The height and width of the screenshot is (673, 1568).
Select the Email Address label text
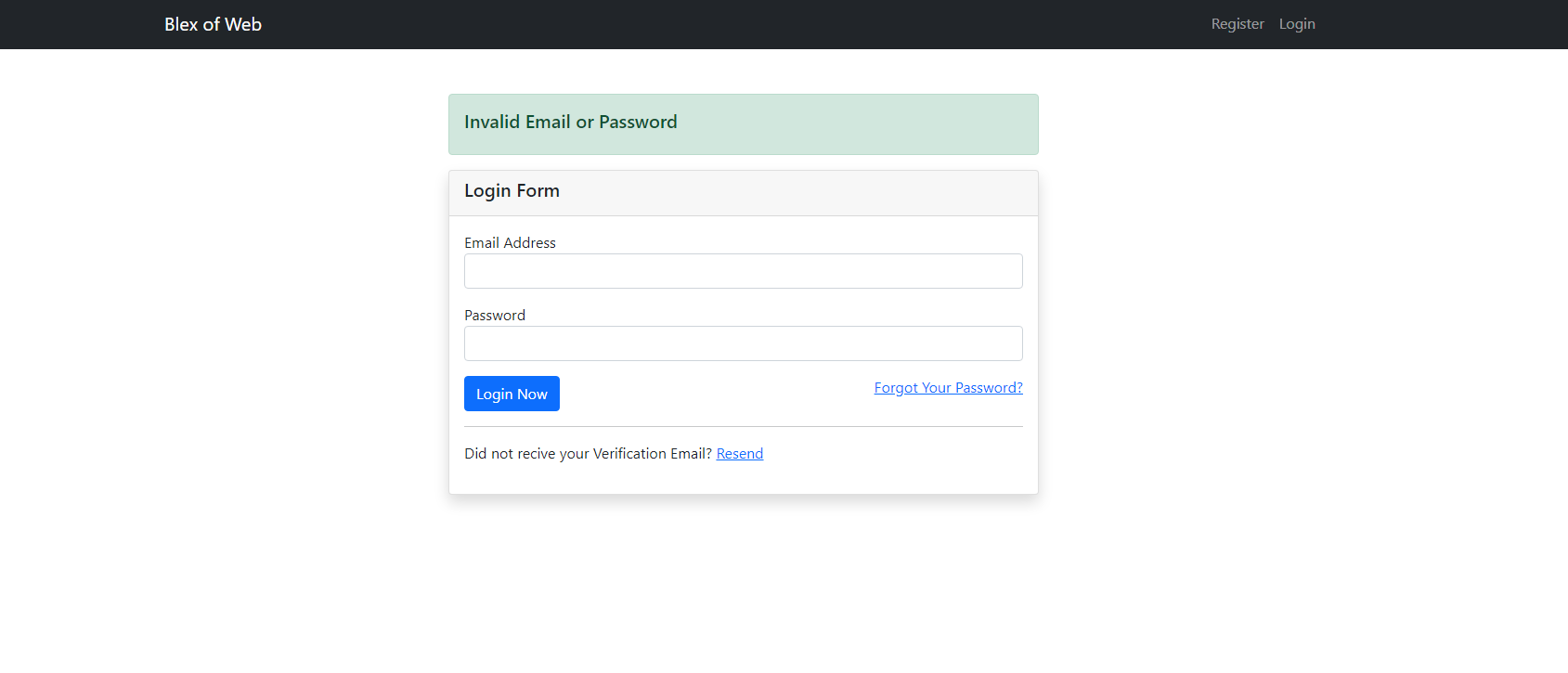[510, 242]
